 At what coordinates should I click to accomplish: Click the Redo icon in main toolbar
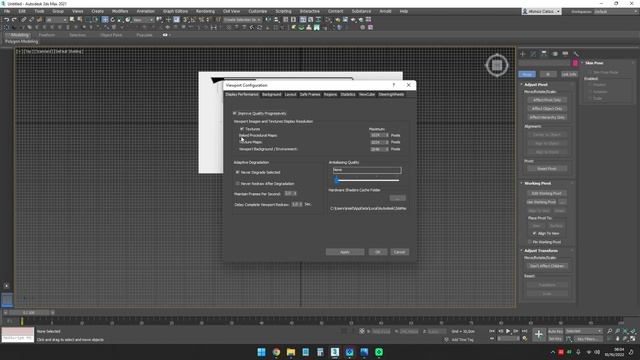(14, 20)
